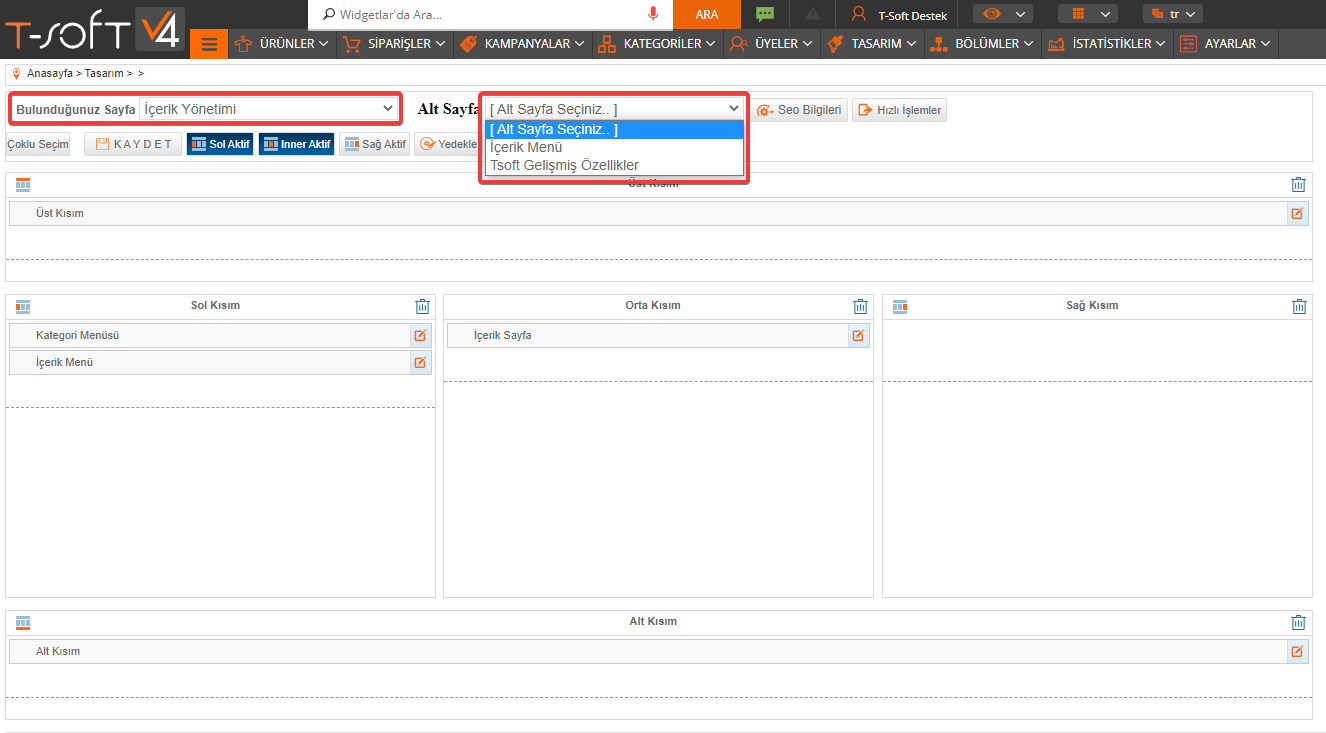Viewport: 1326px width, 733px height.
Task: Open the KAMPANYALAR menu
Action: coord(523,44)
